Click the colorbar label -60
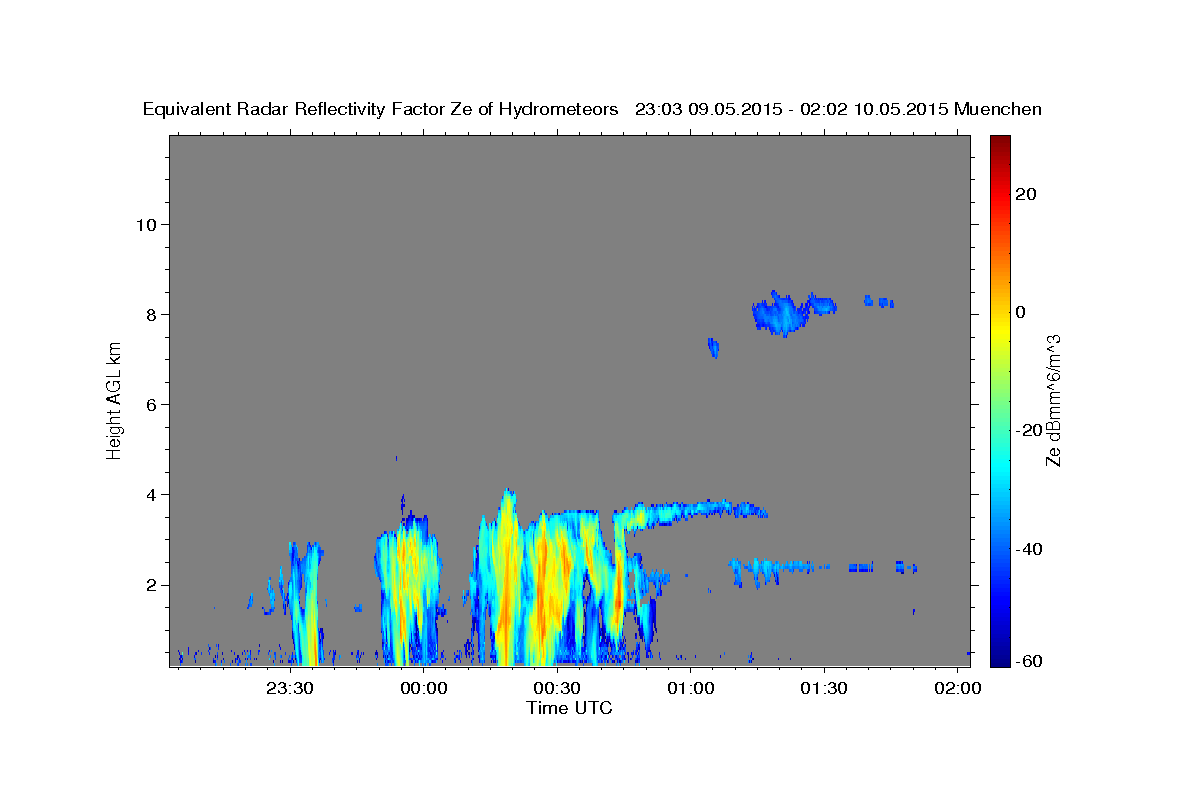The image size is (1200, 800). [x=1029, y=661]
